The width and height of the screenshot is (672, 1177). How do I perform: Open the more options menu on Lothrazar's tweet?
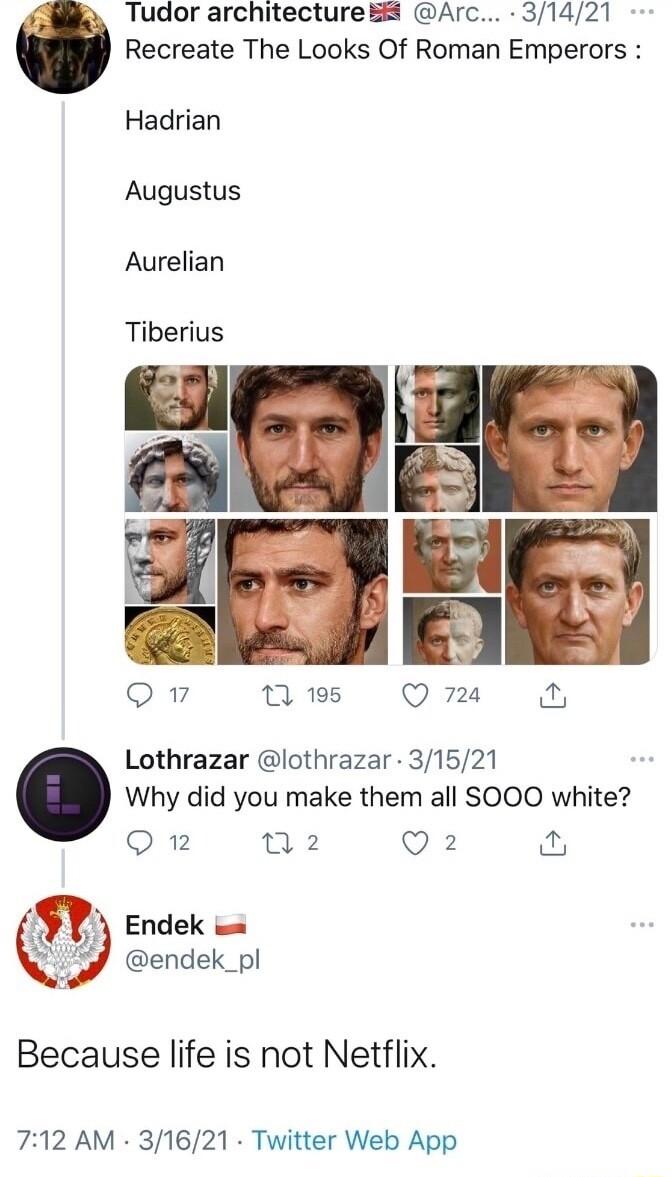(x=643, y=758)
